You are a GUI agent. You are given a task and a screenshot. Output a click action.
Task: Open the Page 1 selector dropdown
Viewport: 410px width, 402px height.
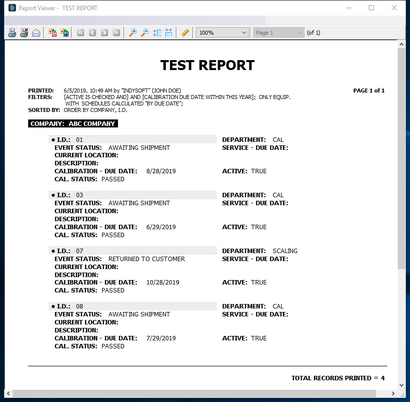coord(278,33)
